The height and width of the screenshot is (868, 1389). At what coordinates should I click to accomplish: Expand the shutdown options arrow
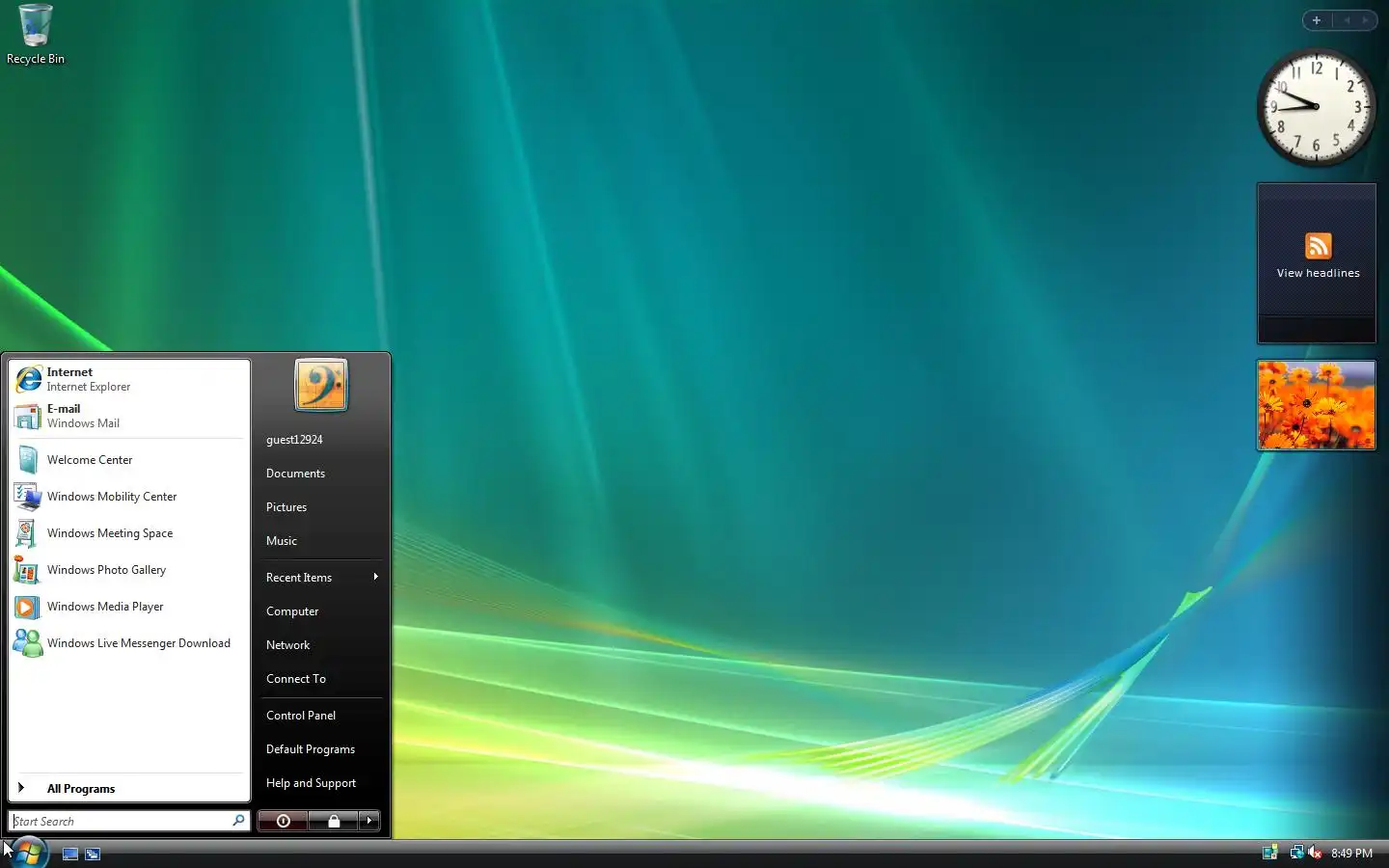point(369,821)
